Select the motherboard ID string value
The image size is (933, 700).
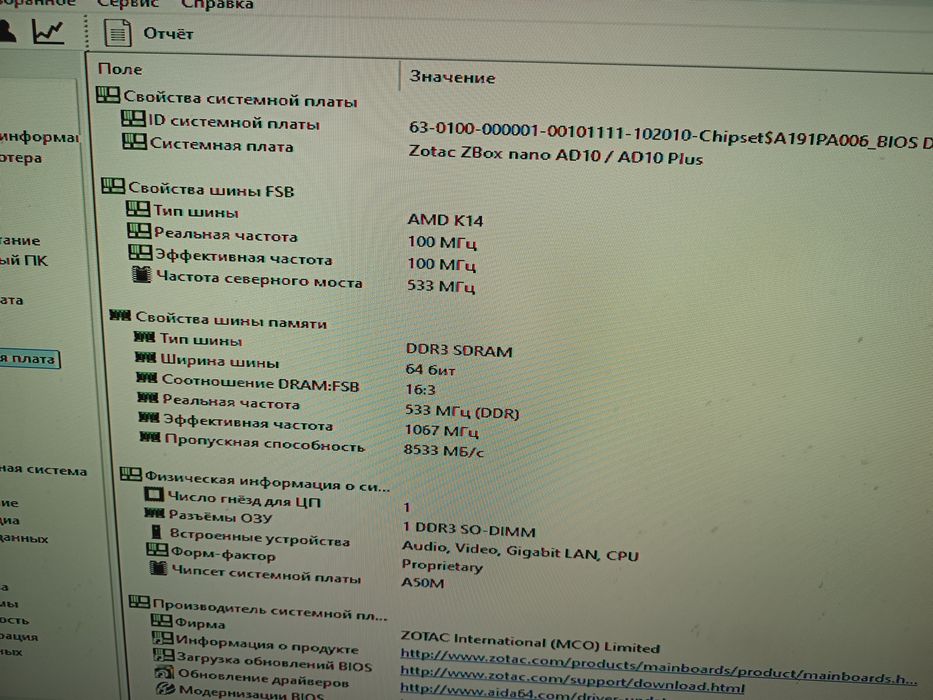click(x=671, y=134)
